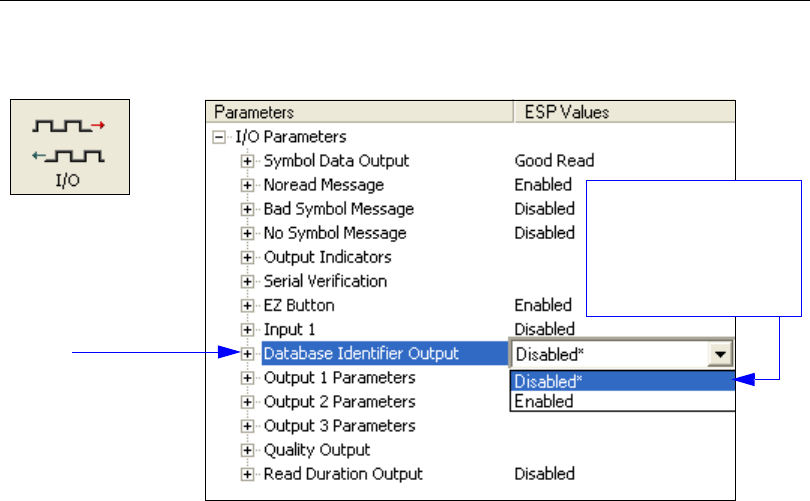The height and width of the screenshot is (501, 810).
Task: Expand the No Symbol Message node
Action: click(247, 233)
